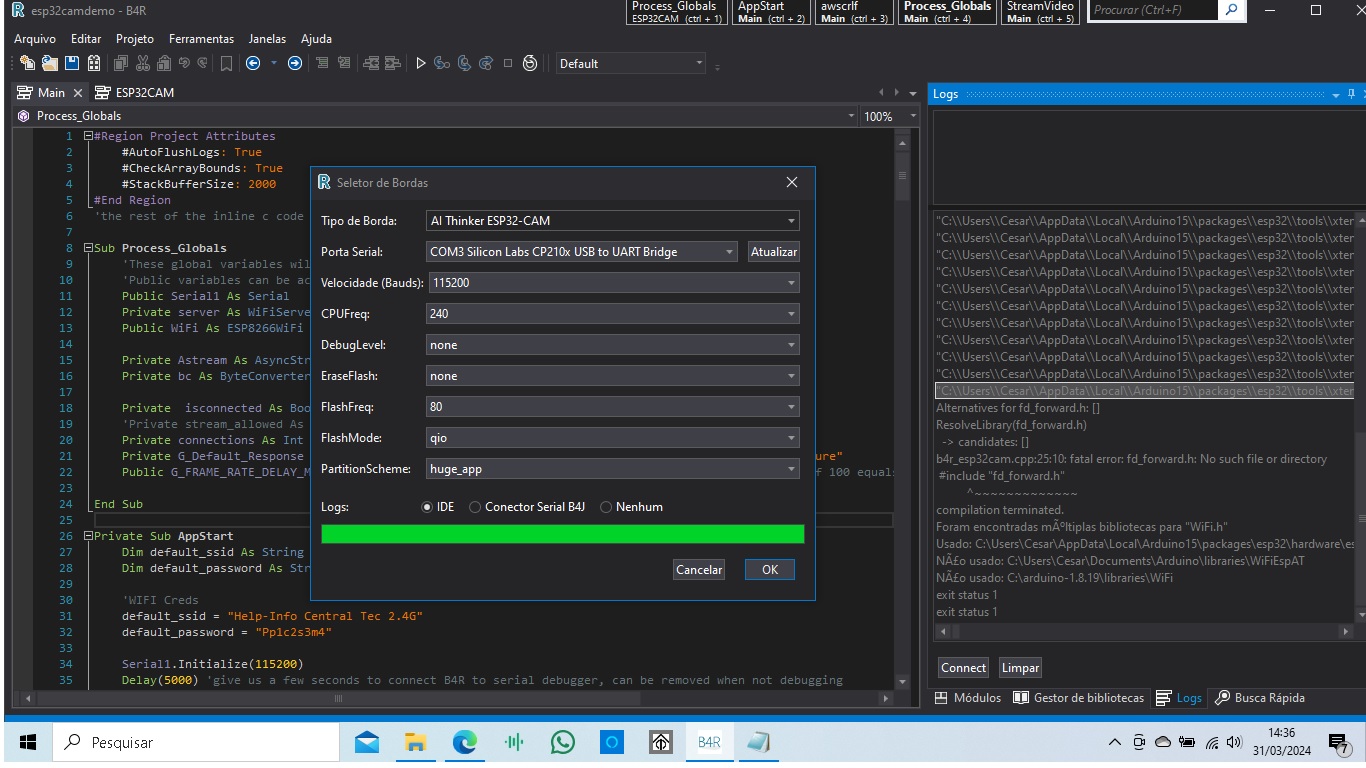The height and width of the screenshot is (768, 1366).
Task: Open the Tipo de Borda dropdown
Action: tap(612, 221)
